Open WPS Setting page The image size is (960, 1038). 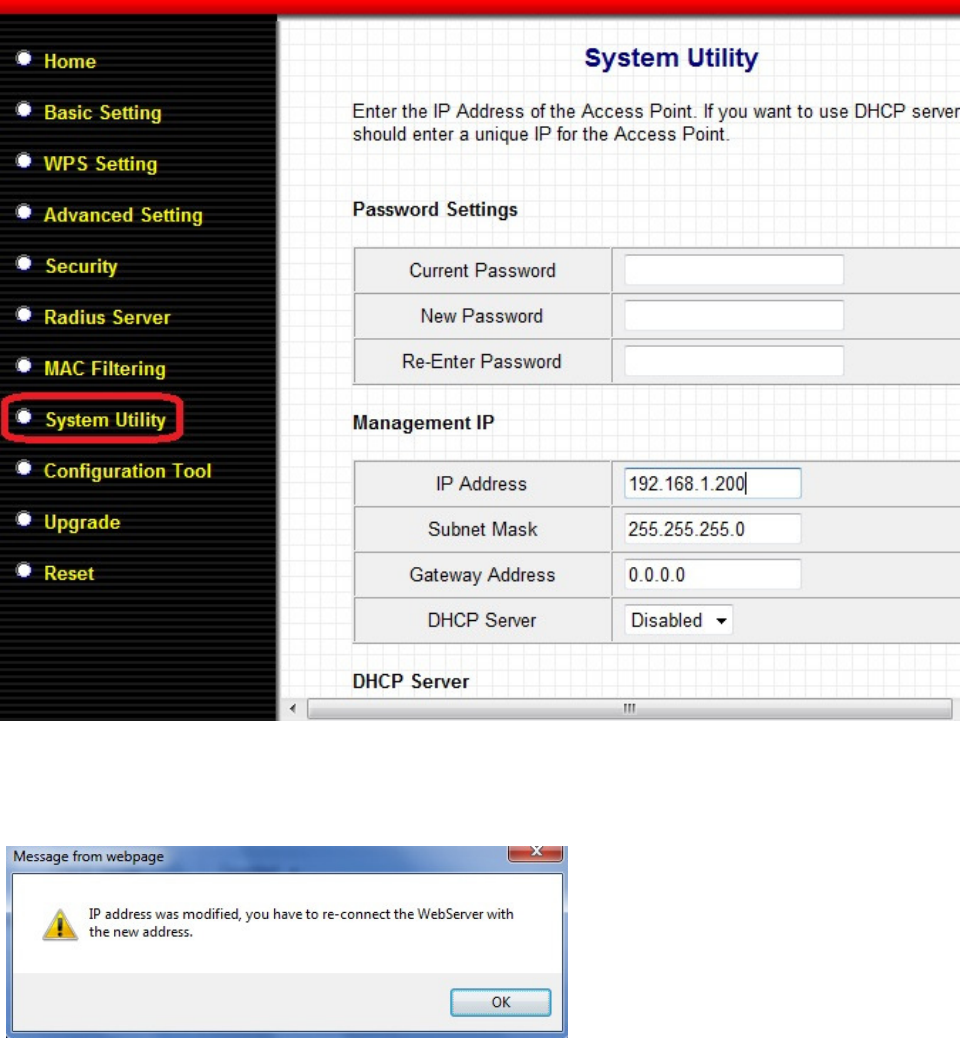[x=101, y=164]
